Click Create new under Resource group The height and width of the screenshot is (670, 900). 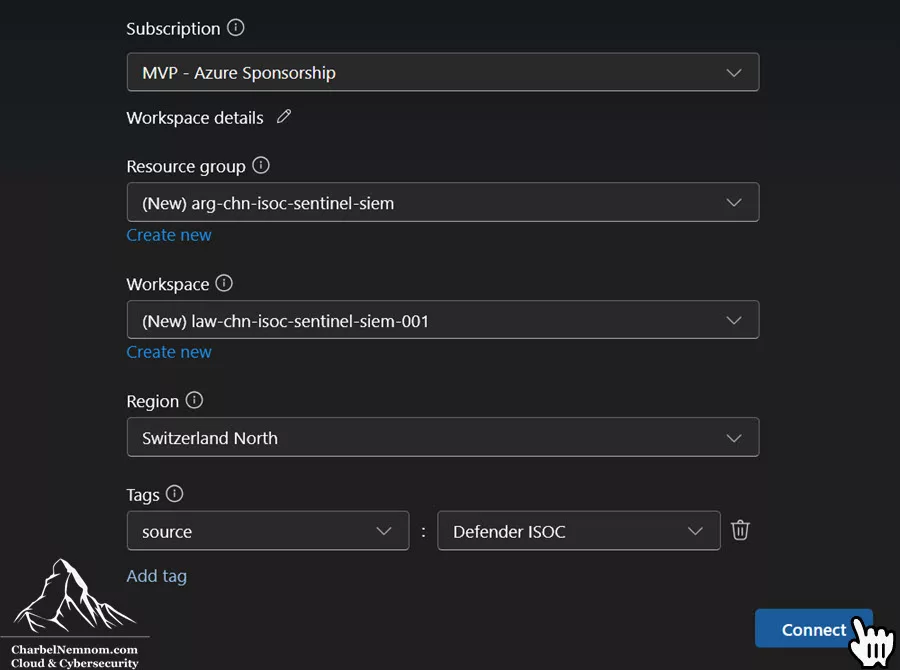tap(169, 235)
